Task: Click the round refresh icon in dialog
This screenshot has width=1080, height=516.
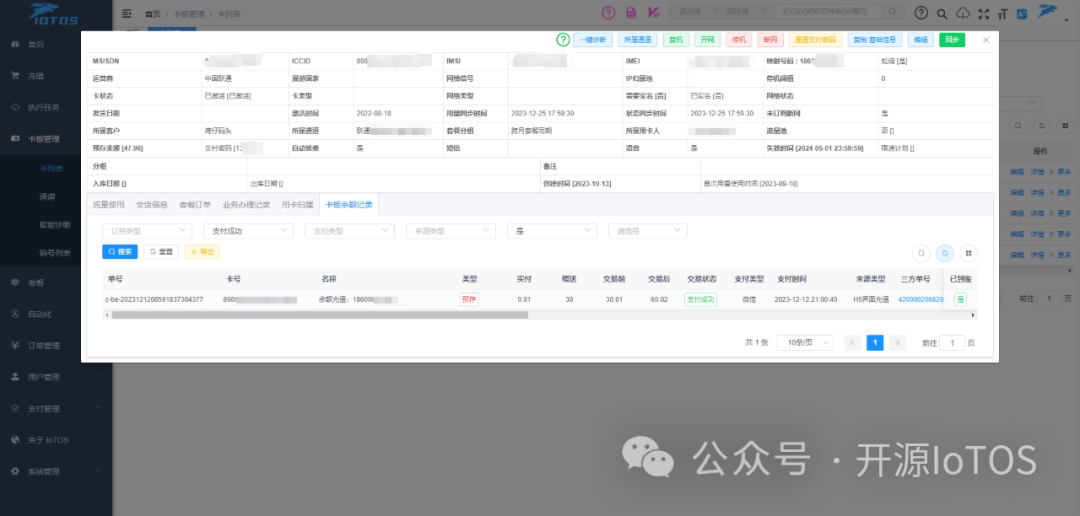Action: tap(945, 254)
